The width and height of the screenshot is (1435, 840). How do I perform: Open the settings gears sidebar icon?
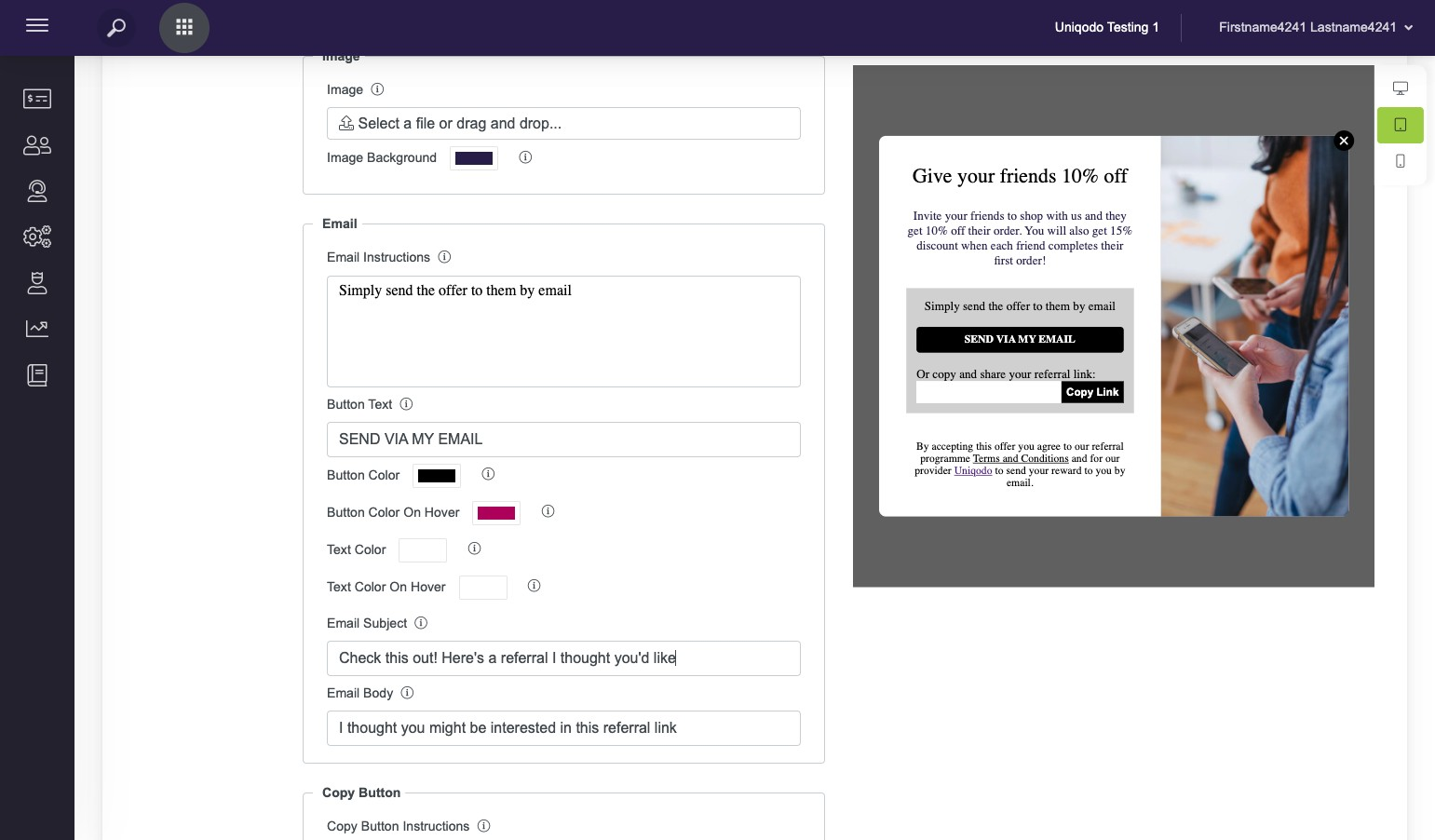click(37, 237)
